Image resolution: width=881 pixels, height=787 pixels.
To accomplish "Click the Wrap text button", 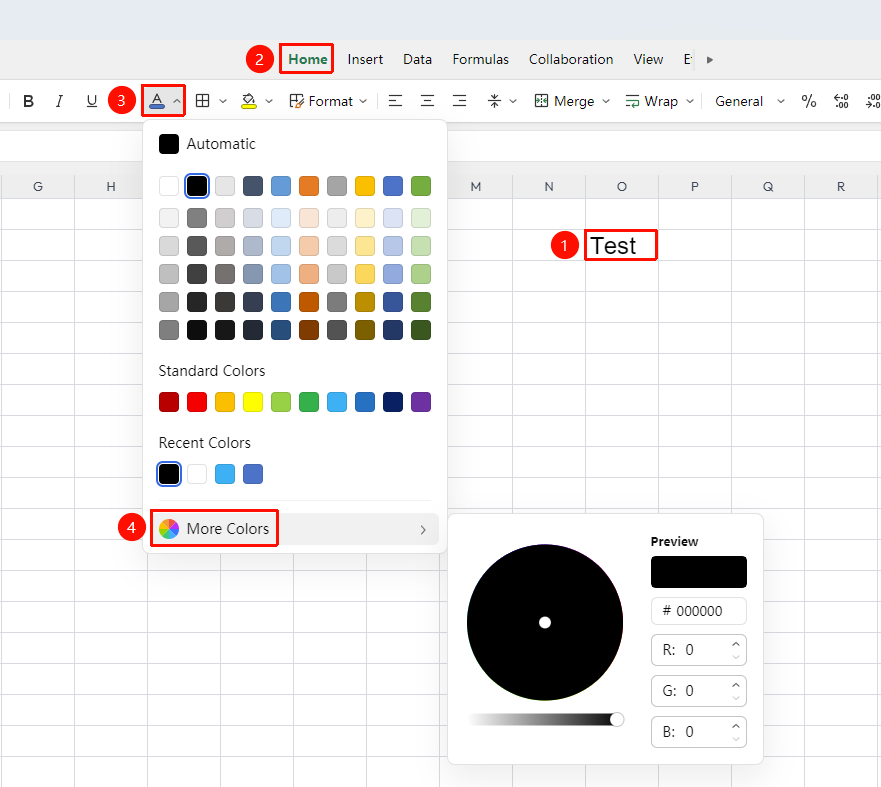I will point(652,101).
